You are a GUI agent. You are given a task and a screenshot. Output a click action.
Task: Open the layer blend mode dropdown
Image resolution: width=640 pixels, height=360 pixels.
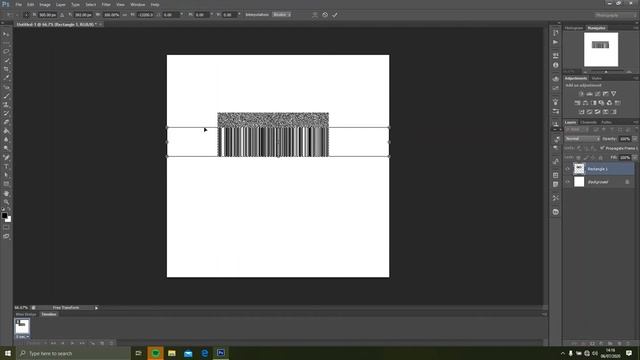(582, 139)
